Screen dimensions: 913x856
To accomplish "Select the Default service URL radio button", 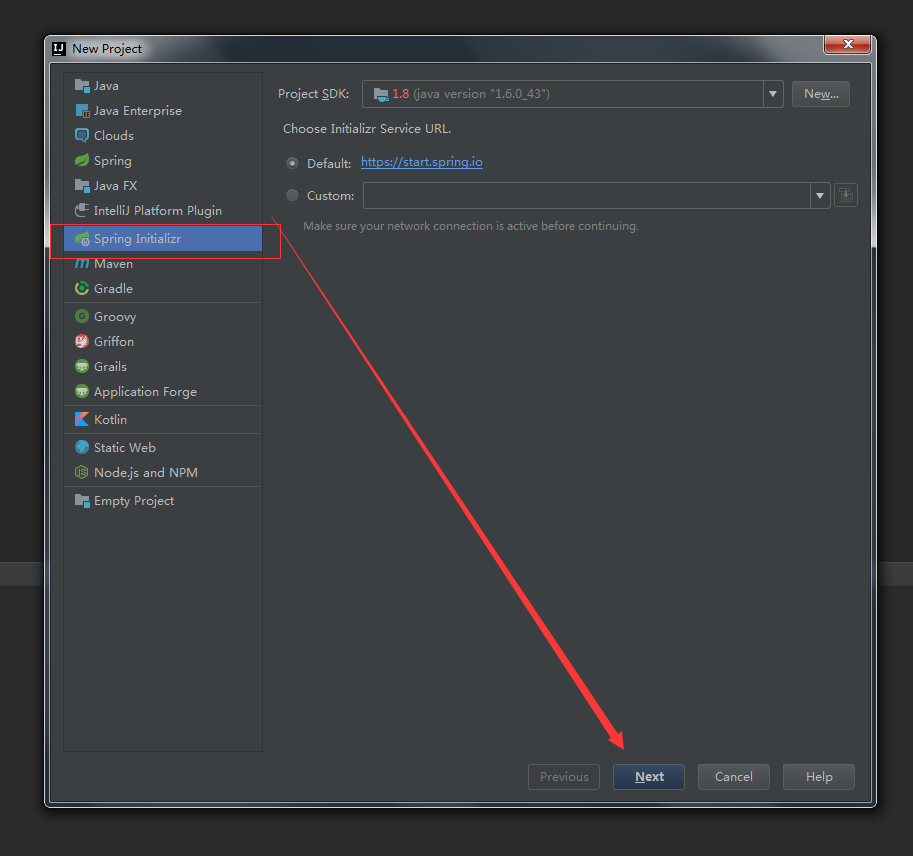I will tap(292, 163).
